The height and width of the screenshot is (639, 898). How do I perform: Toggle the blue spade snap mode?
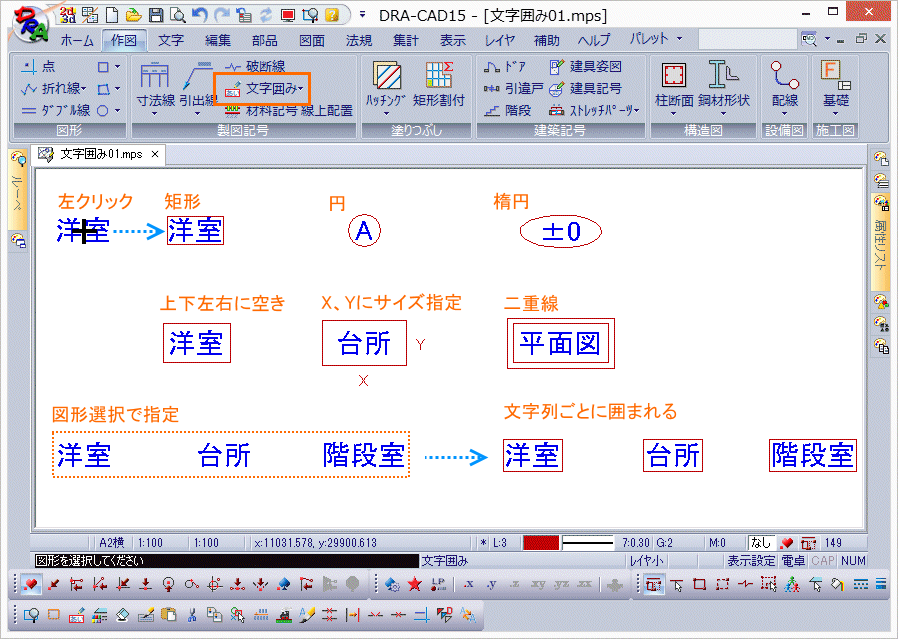(x=283, y=584)
